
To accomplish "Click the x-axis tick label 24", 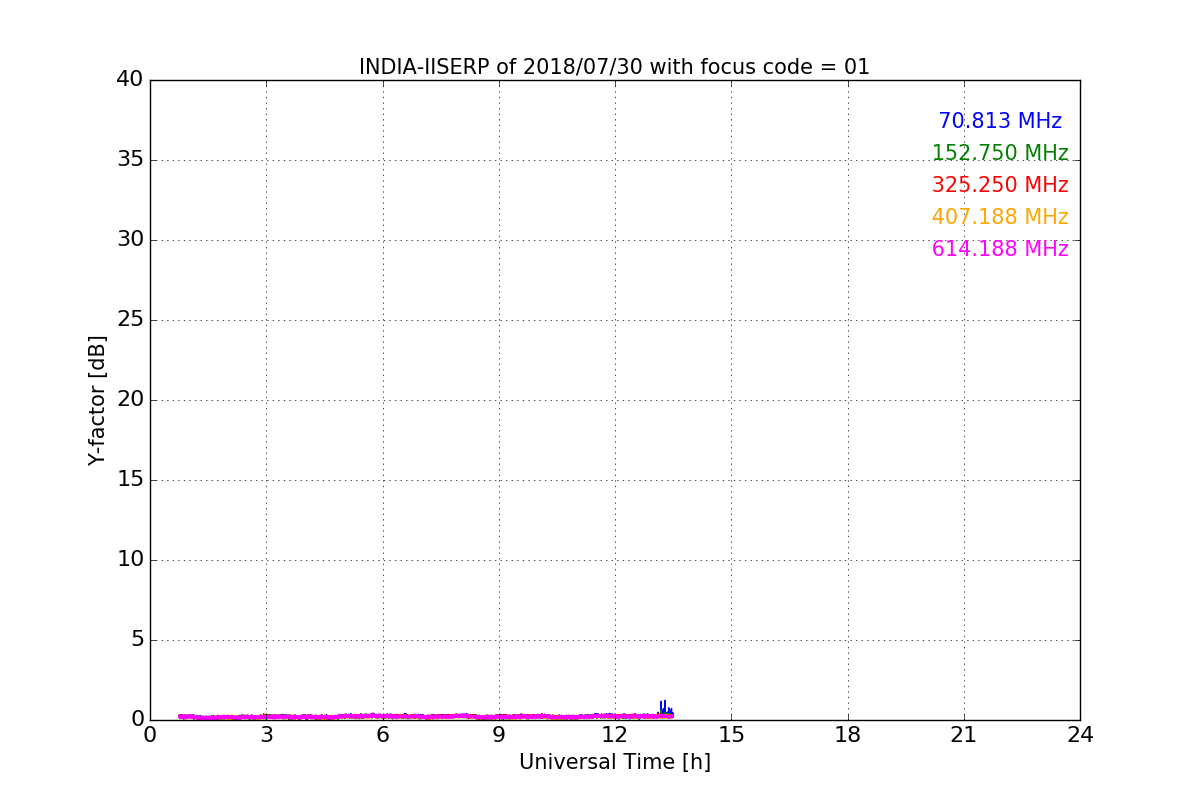I will point(1080,735).
